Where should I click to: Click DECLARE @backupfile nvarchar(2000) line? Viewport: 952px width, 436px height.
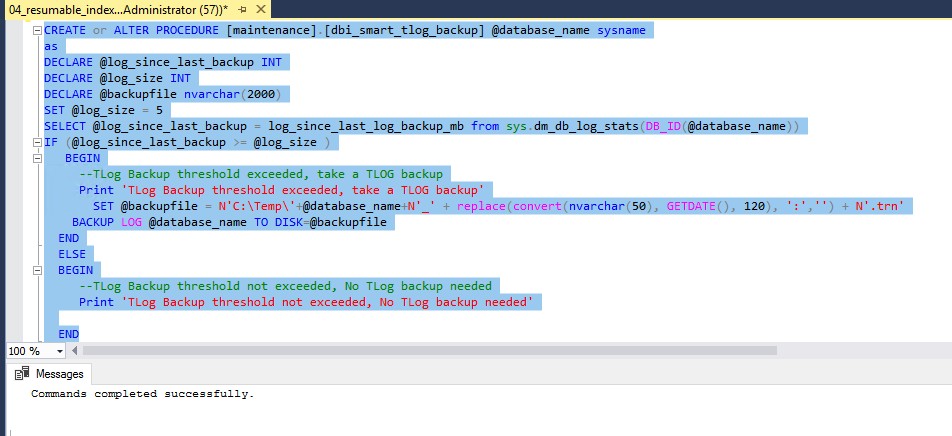pyautogui.click(x=163, y=94)
